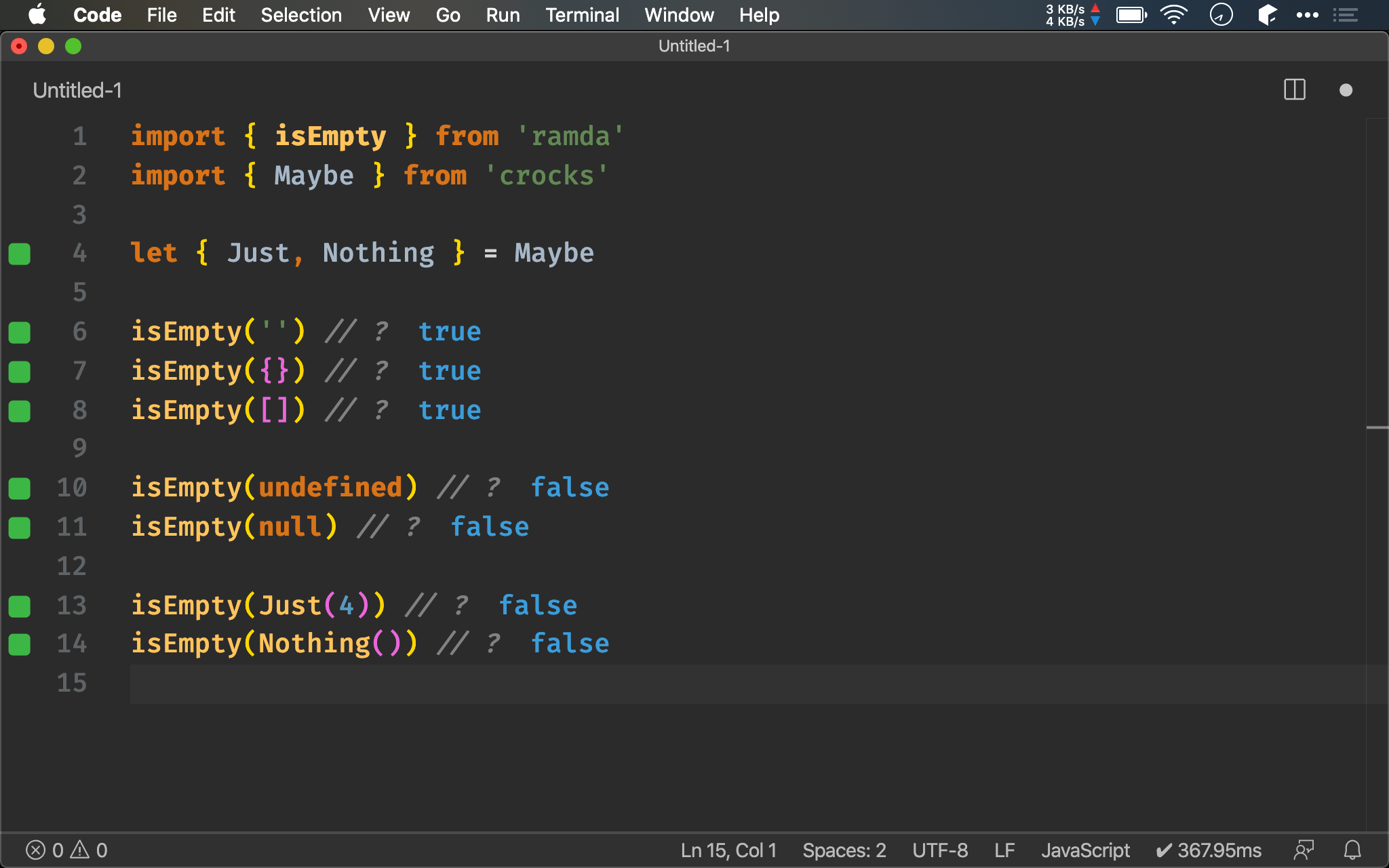Image resolution: width=1389 pixels, height=868 pixels.
Task: Click the network speed monitor in menu bar
Action: click(1072, 15)
